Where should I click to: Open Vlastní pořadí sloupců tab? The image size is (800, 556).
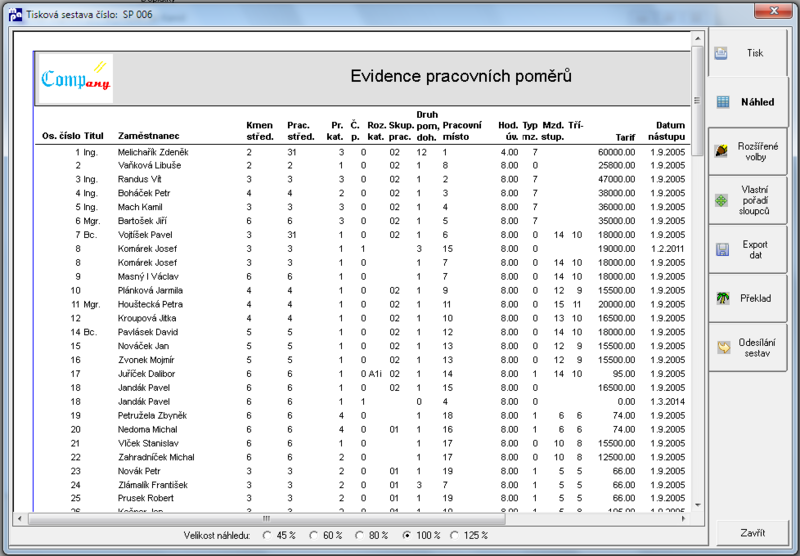(x=747, y=200)
